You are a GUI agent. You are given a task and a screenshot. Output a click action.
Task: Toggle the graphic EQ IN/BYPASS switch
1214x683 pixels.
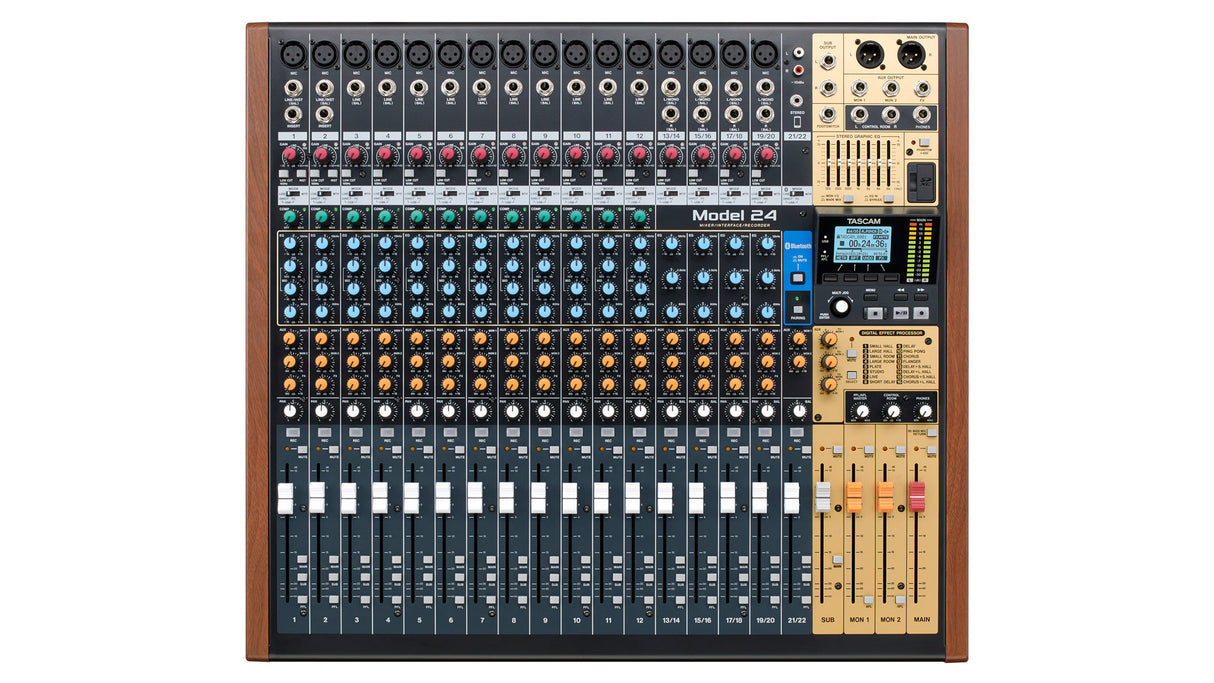[x=889, y=199]
